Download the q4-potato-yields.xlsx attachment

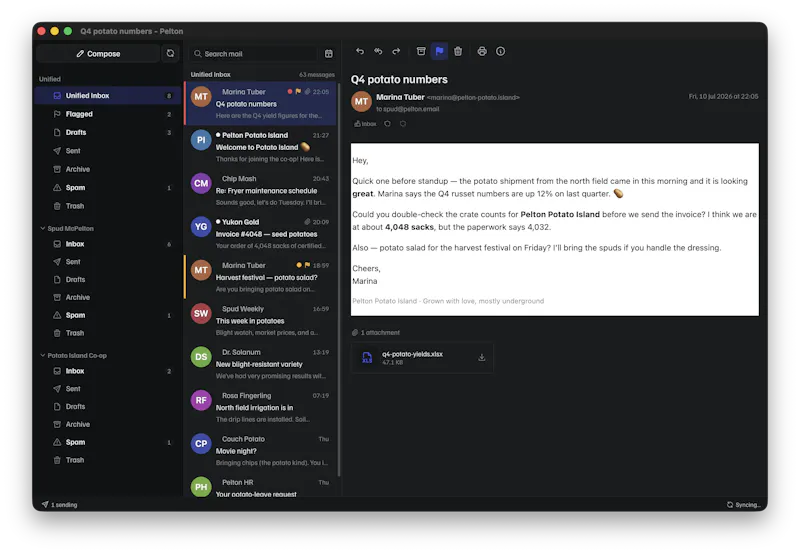[x=482, y=358]
